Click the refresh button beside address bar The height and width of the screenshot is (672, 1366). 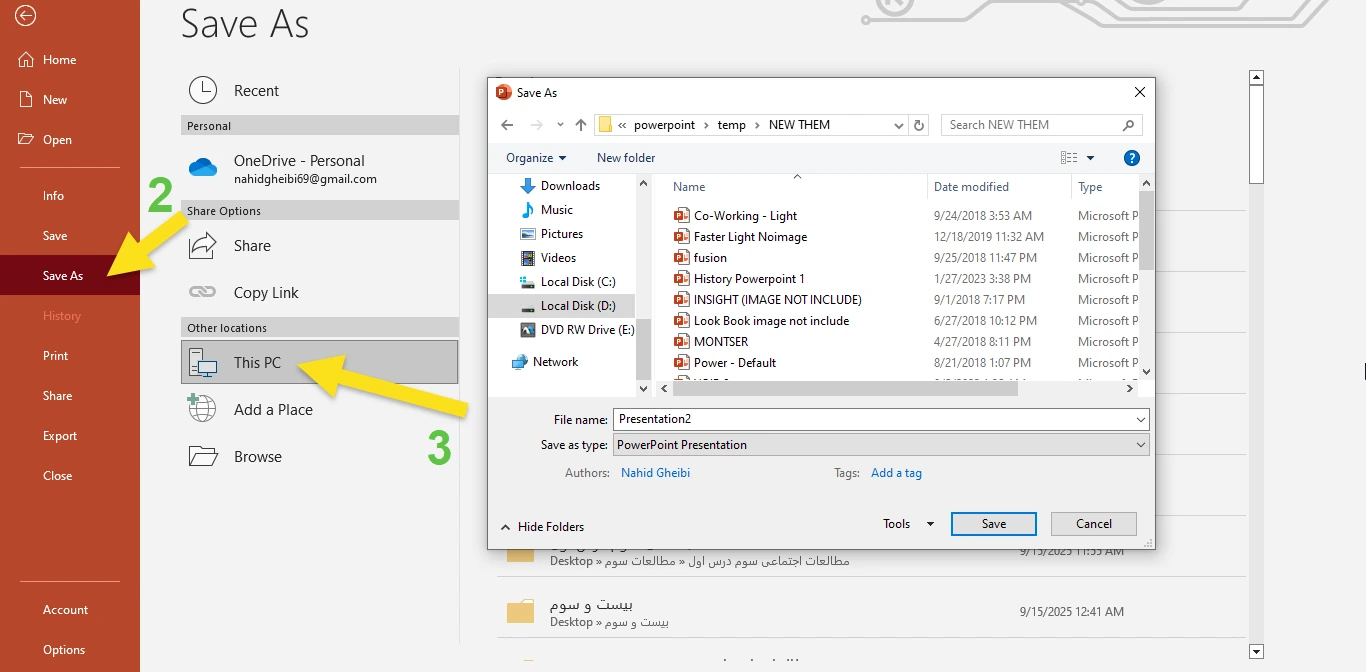(920, 125)
